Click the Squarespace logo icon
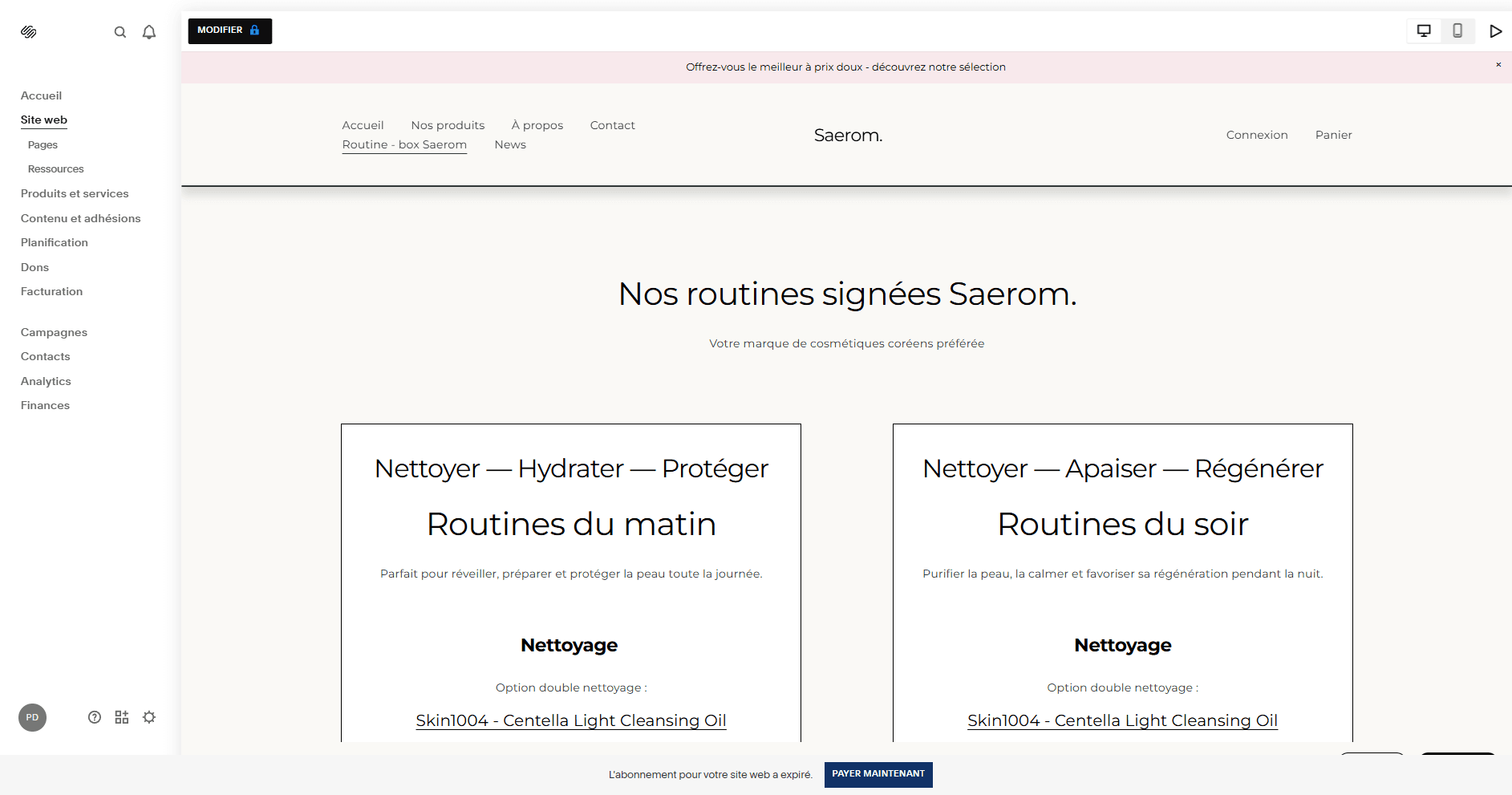The image size is (1512, 795). (29, 32)
